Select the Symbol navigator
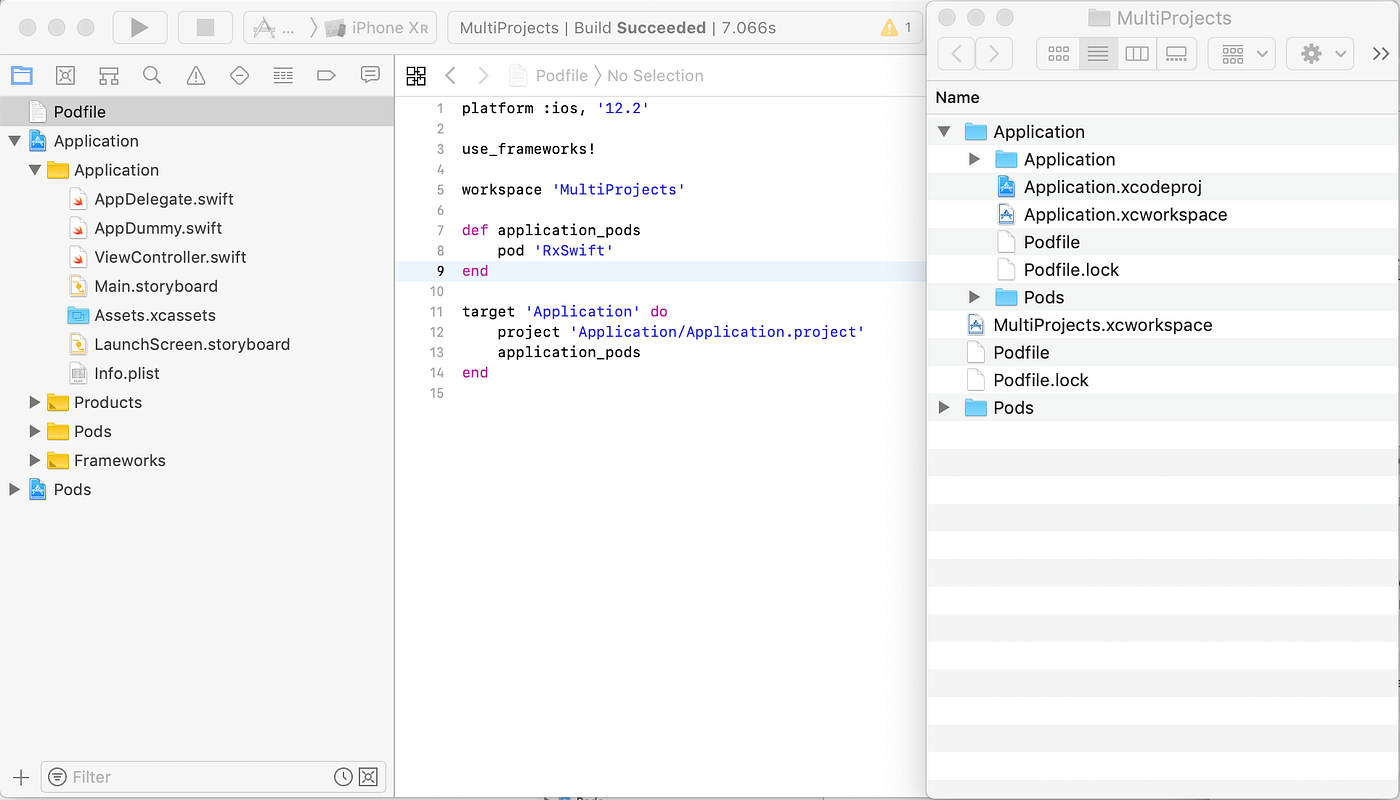 [x=108, y=75]
